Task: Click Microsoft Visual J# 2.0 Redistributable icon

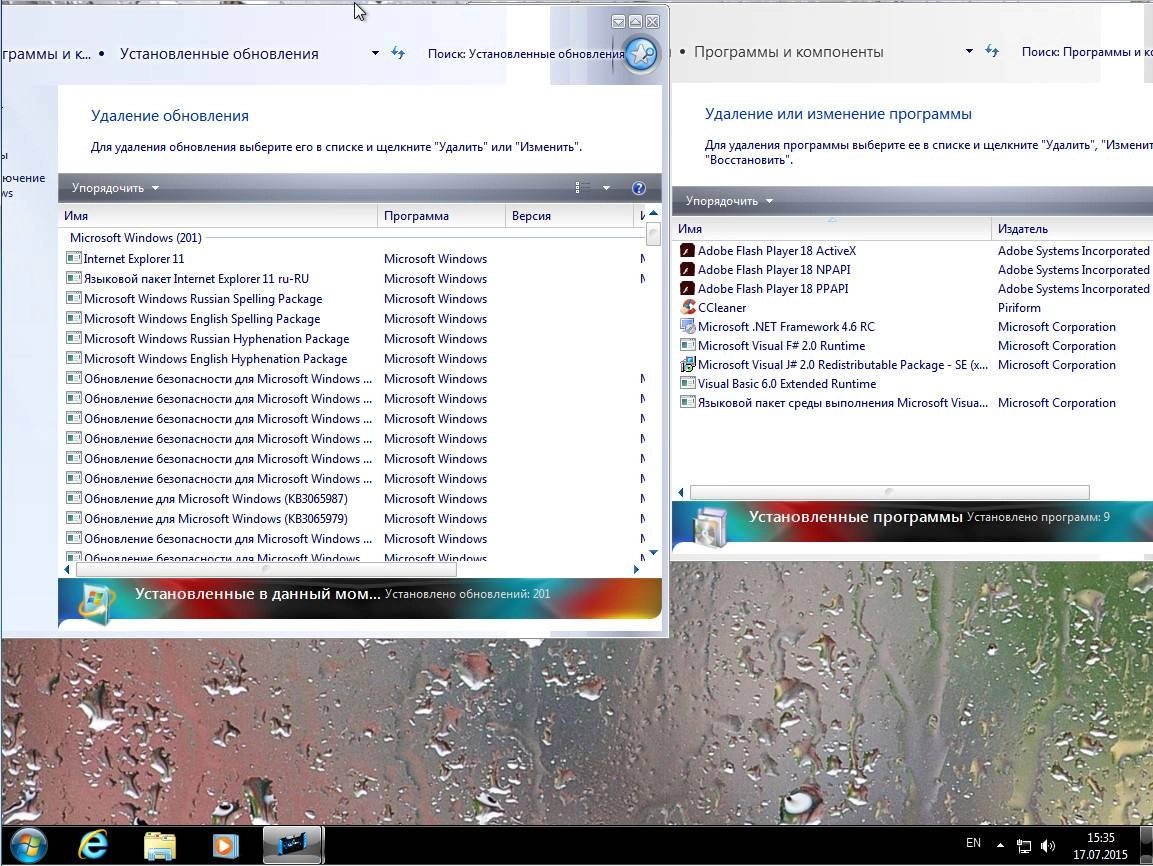Action: pos(688,365)
